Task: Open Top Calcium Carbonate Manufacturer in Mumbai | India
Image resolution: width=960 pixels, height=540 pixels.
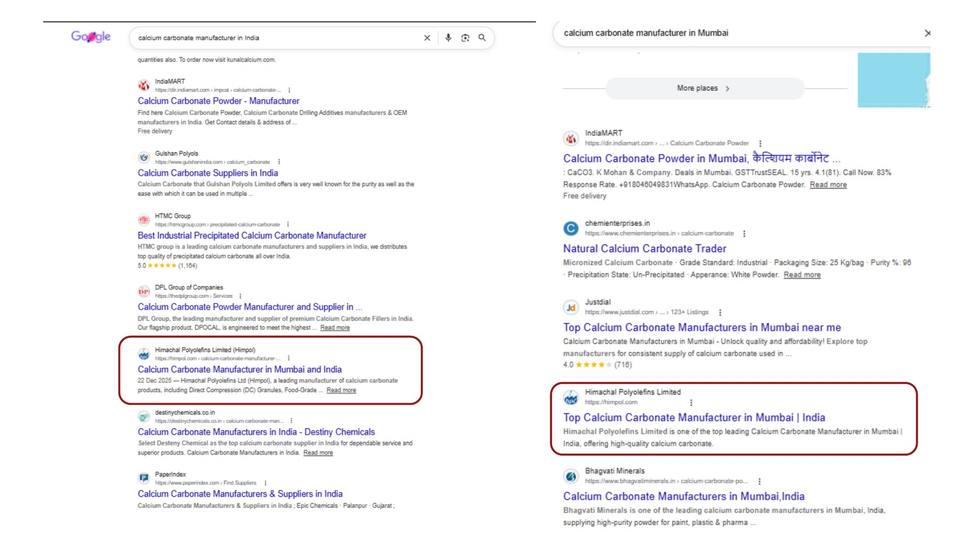Action: [x=694, y=418]
